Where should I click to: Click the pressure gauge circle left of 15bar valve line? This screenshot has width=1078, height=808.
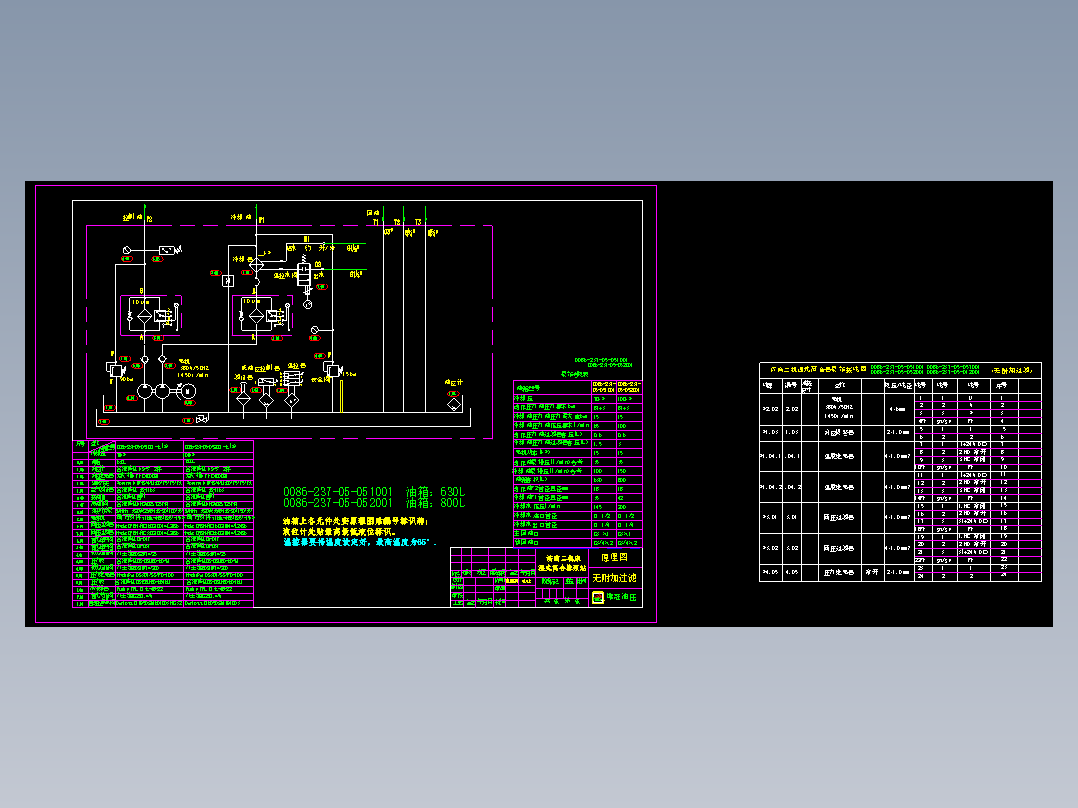pos(315,331)
